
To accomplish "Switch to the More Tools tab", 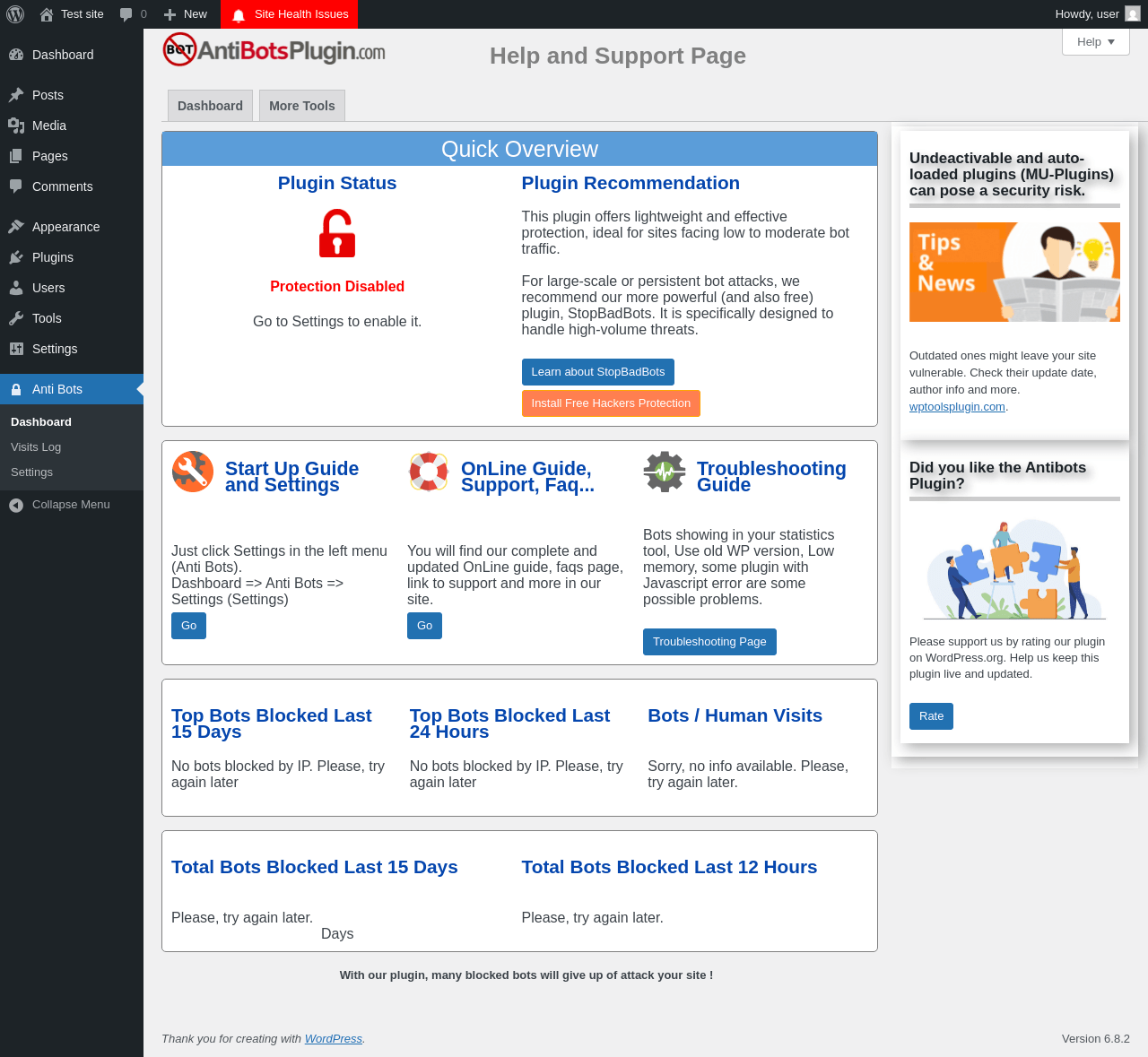I will click(302, 106).
